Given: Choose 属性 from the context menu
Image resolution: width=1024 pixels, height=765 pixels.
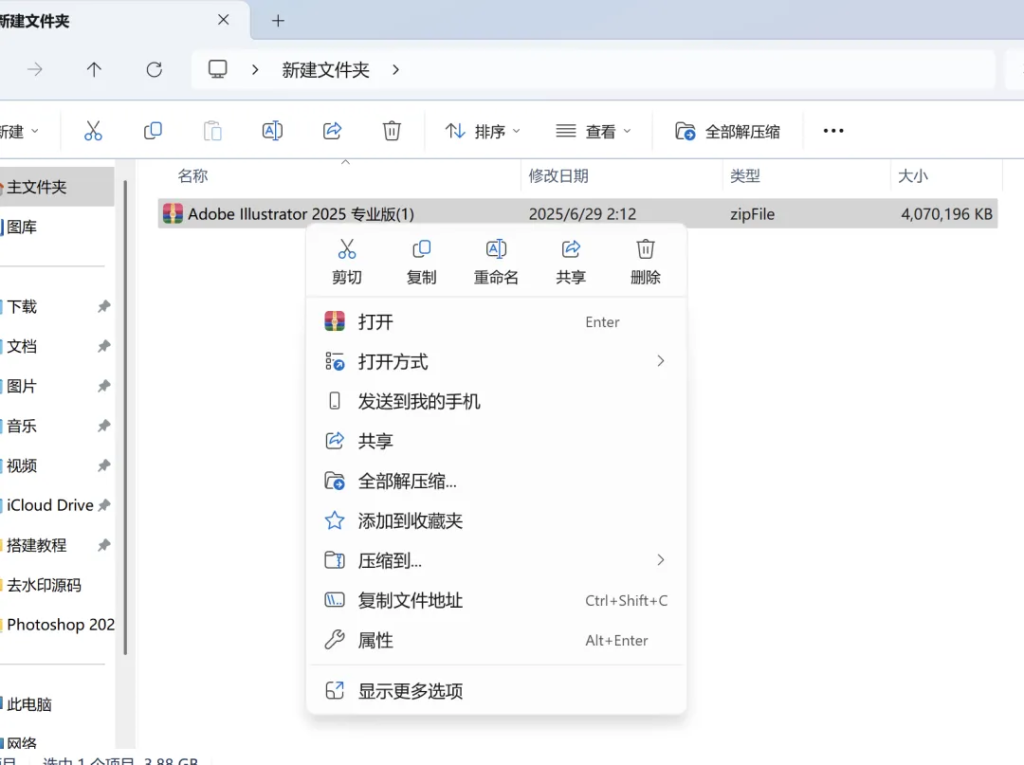Looking at the screenshot, I should click(496, 640).
